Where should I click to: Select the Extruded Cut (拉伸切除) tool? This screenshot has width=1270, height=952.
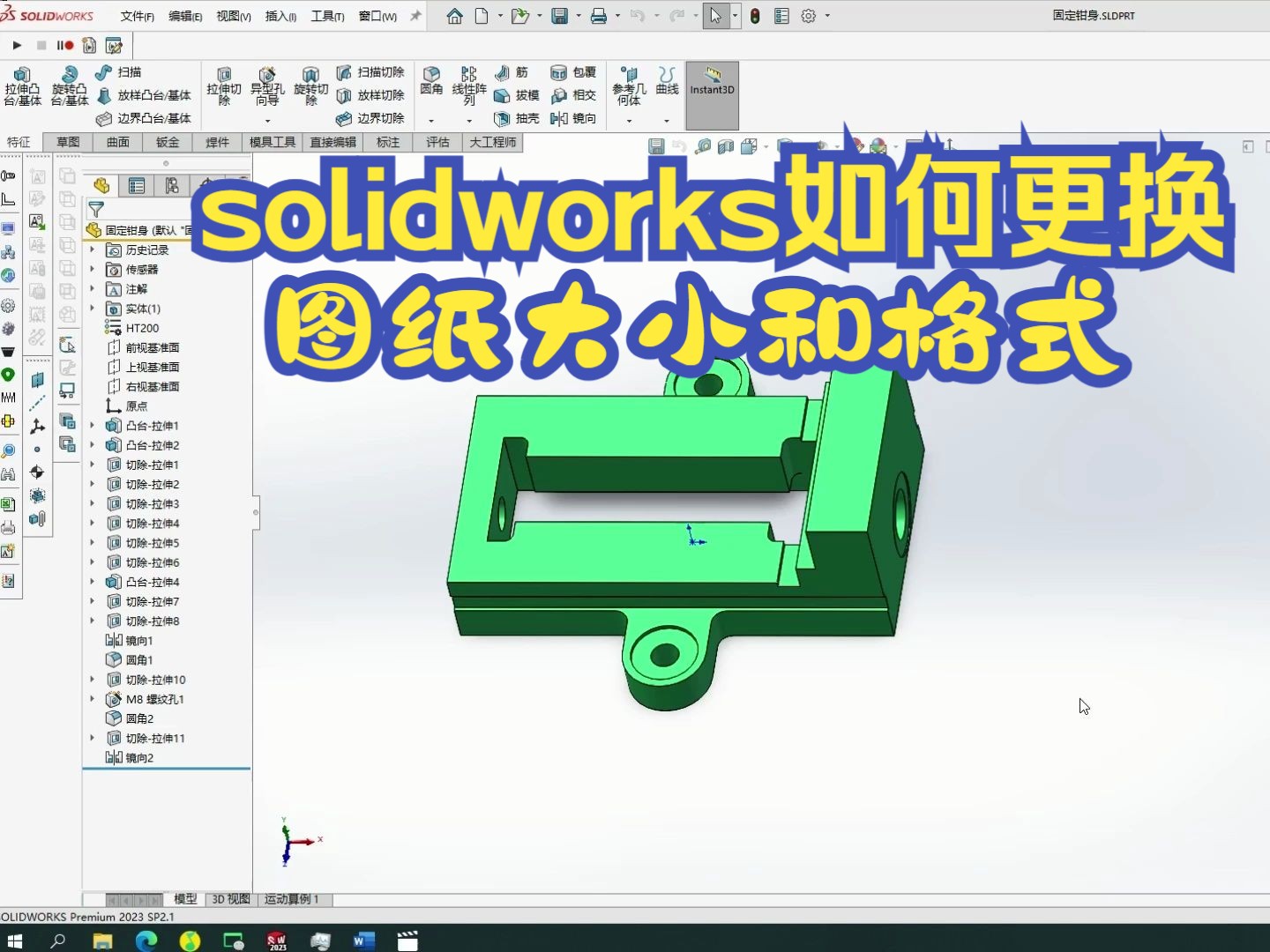[224, 86]
